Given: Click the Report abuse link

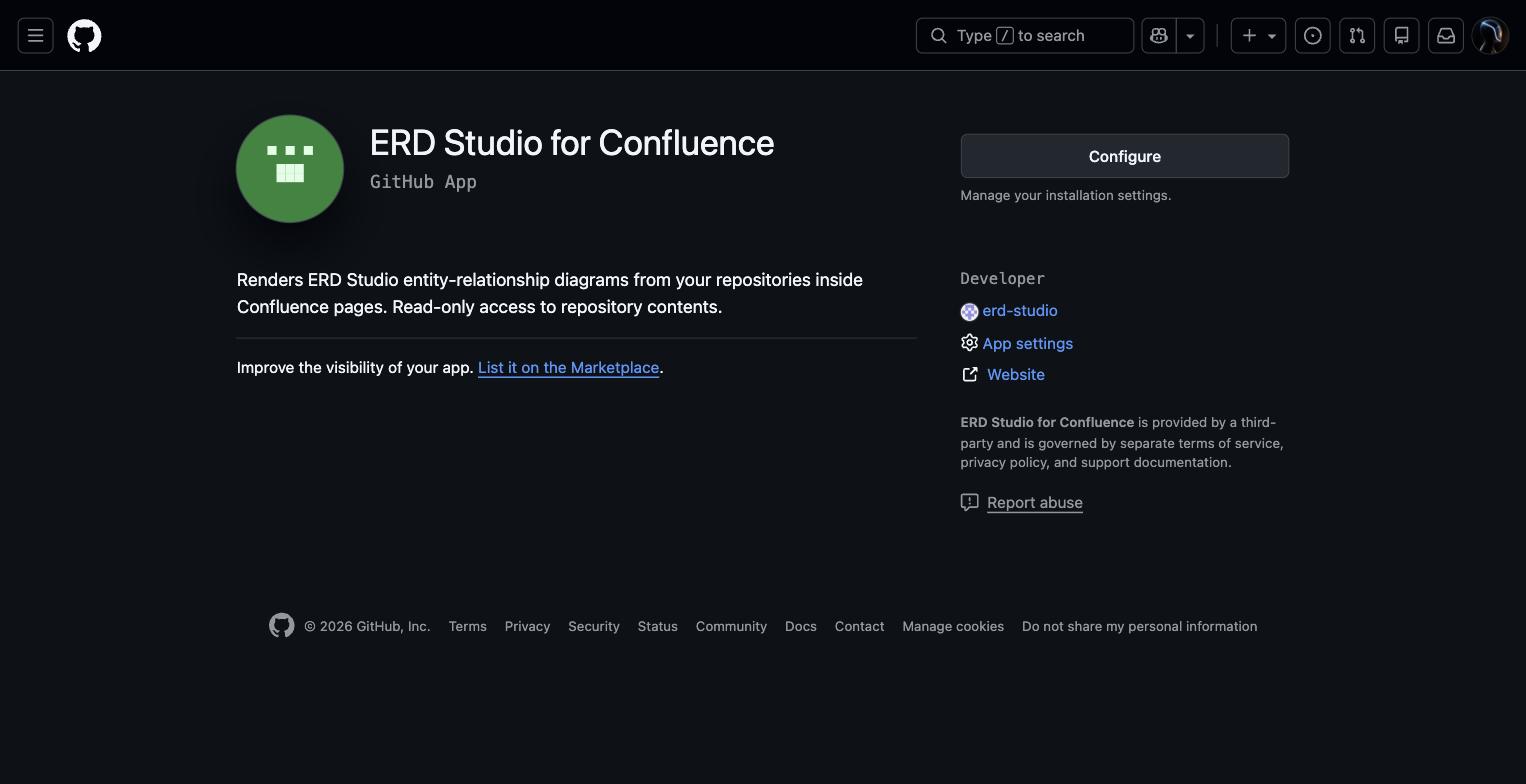Looking at the screenshot, I should 1035,503.
